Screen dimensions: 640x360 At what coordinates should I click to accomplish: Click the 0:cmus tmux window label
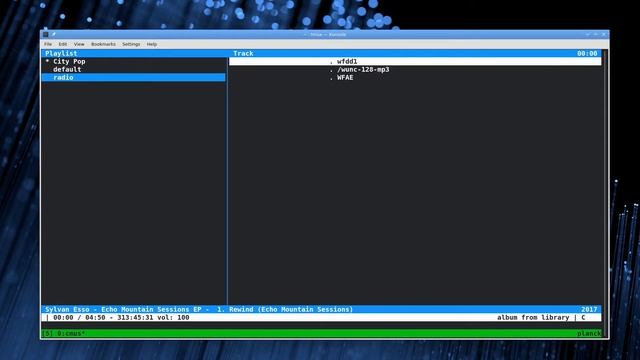[71, 333]
